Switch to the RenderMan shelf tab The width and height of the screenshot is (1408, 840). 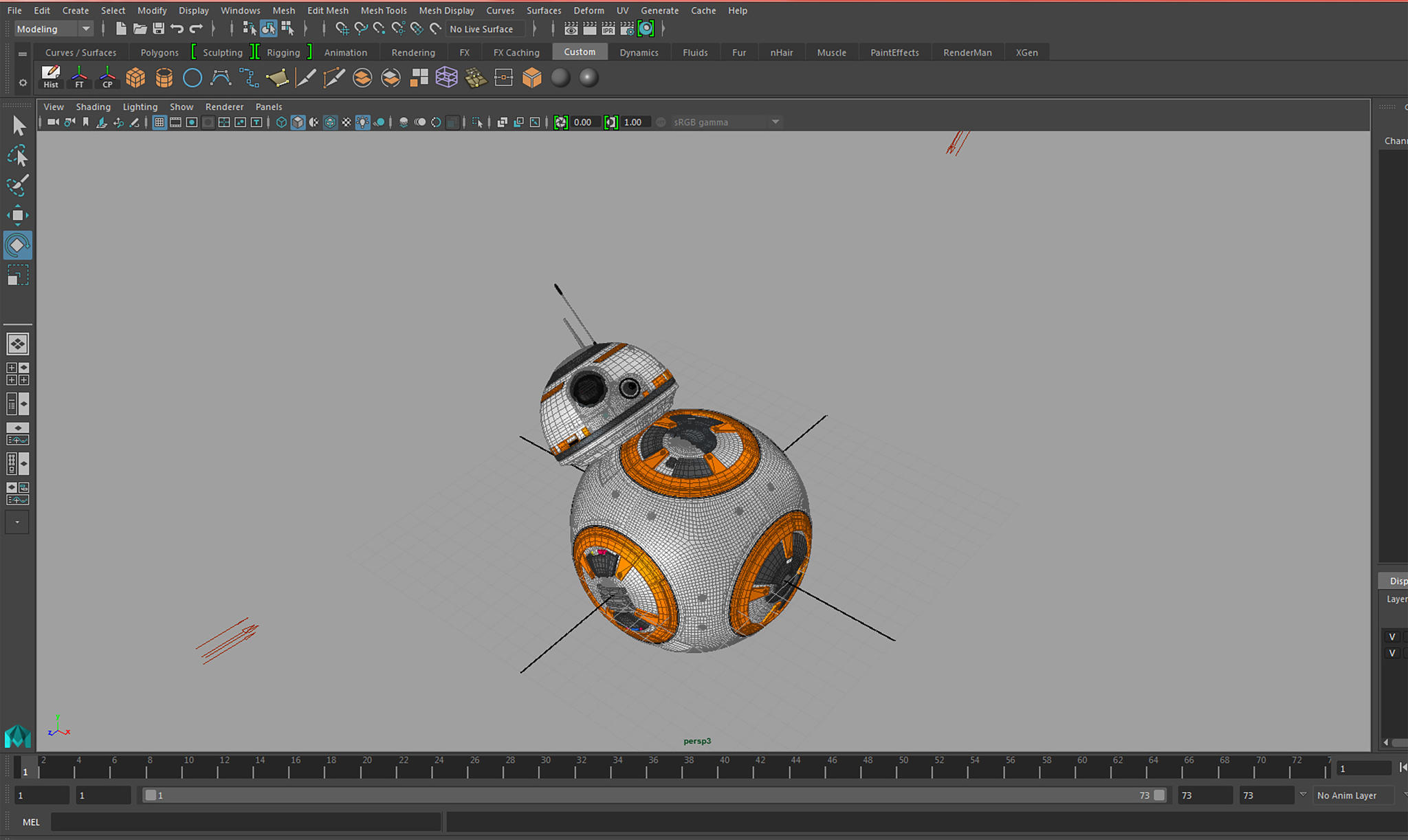coord(967,52)
